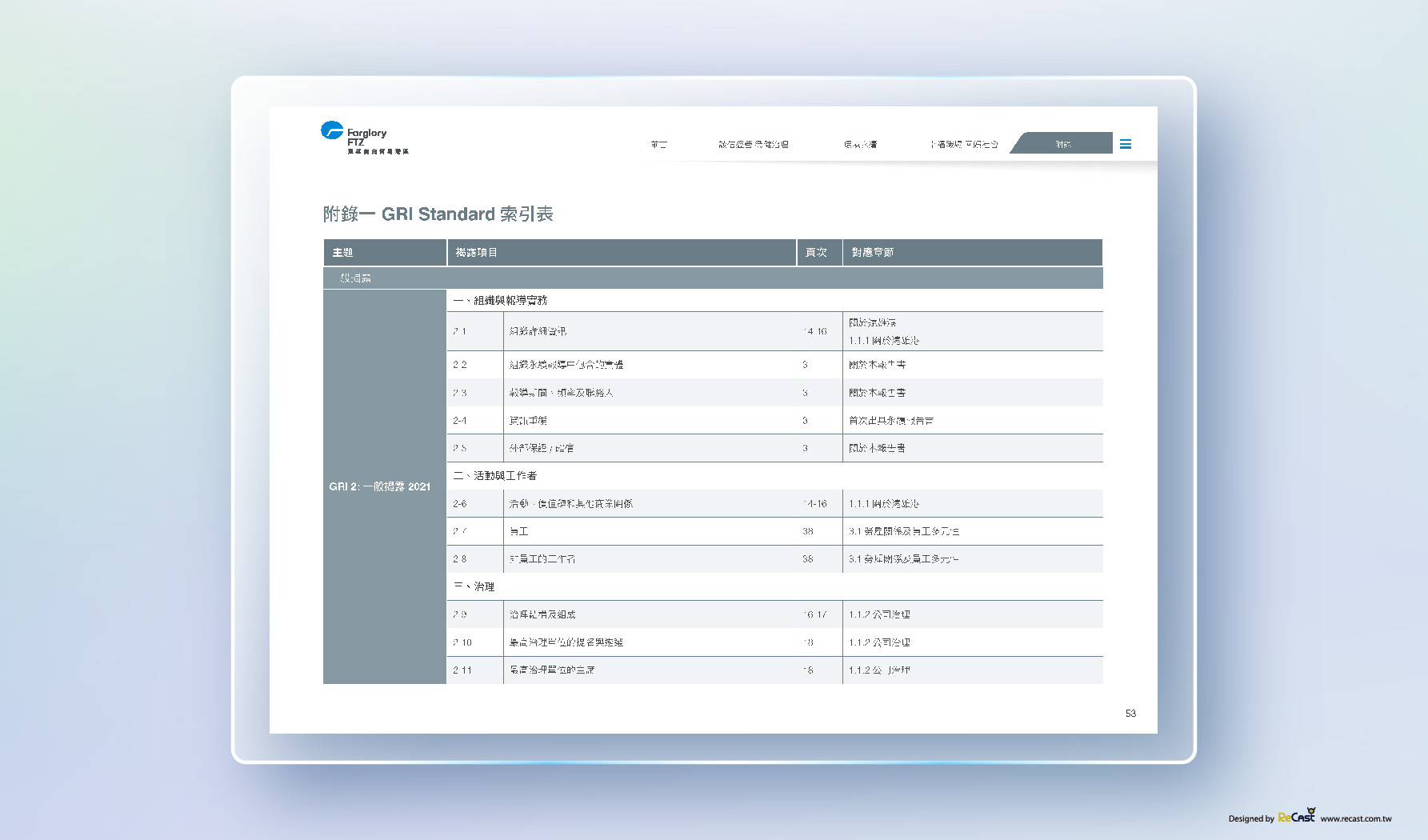Click the 一、組織與報導實務 section heading
This screenshot has height=840, width=1428.
[501, 300]
